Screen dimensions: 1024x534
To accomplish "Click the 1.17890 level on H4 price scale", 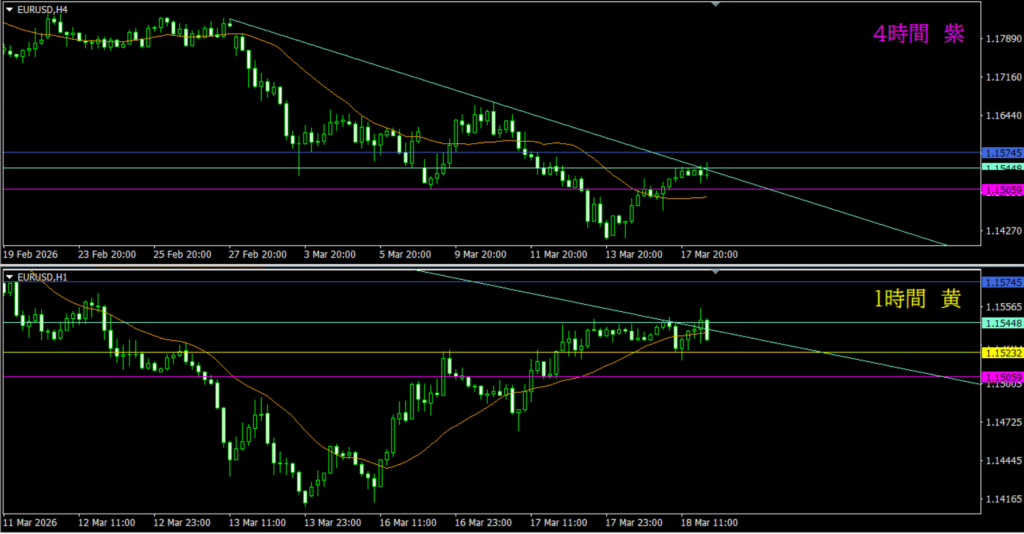I will pyautogui.click(x=1001, y=39).
